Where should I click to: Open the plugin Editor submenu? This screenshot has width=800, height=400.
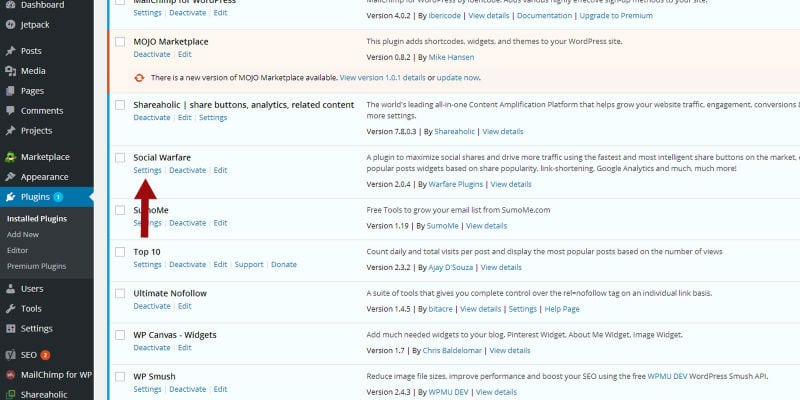pyautogui.click(x=17, y=250)
